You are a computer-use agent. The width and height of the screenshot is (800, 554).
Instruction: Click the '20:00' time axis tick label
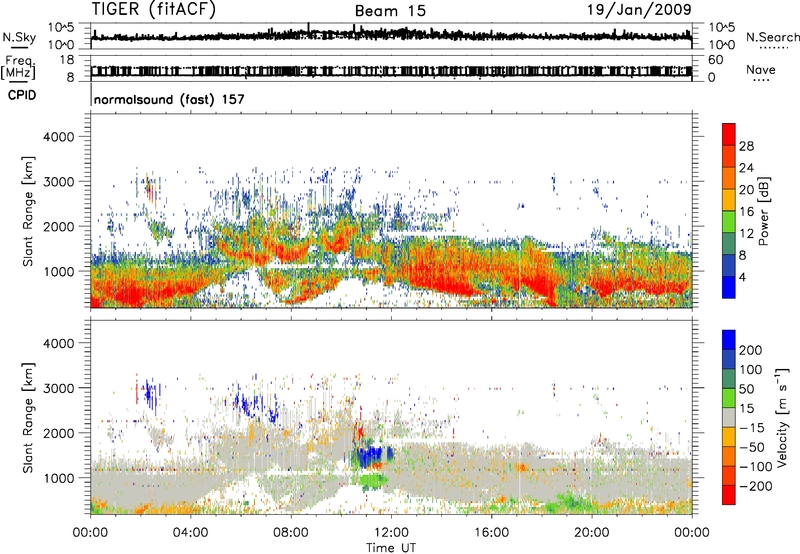[591, 533]
